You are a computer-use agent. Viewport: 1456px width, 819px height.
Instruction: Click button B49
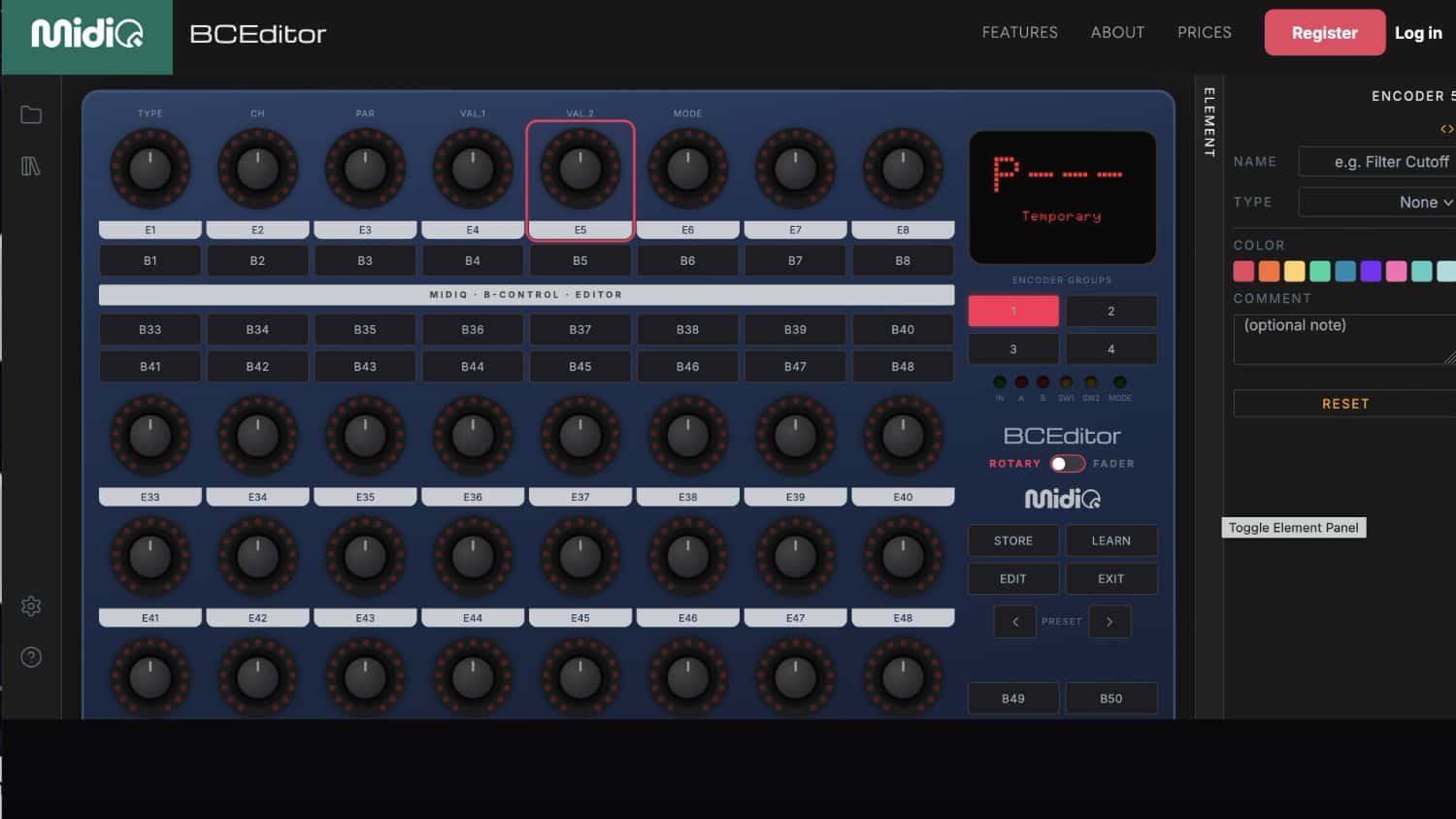click(1013, 699)
